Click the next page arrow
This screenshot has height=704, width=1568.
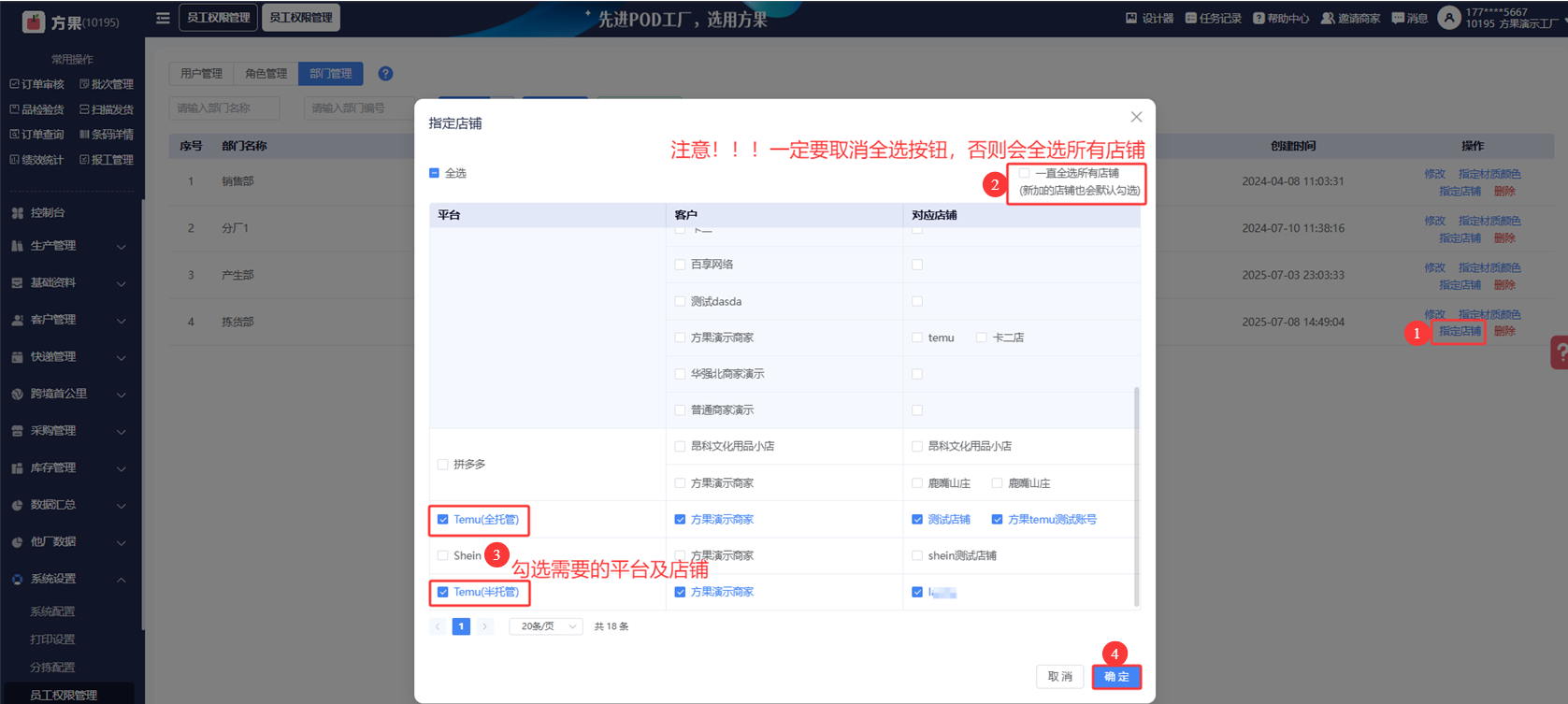click(x=484, y=626)
